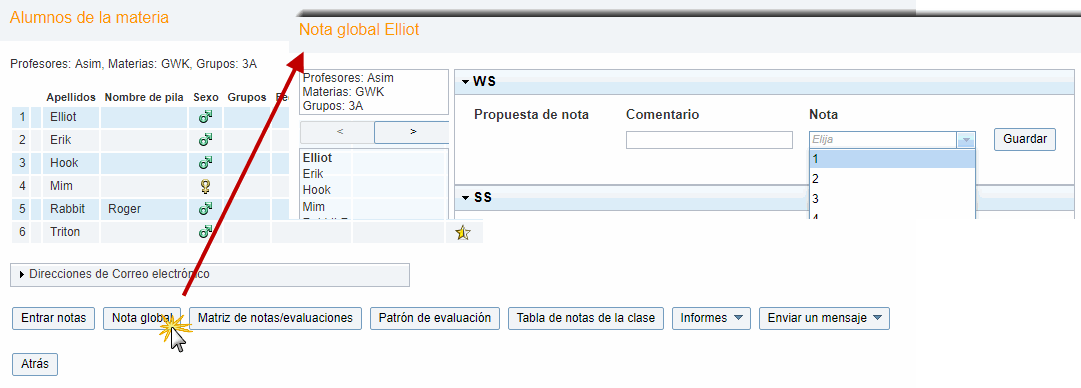Click Hook in the Alumnos table
The width and height of the screenshot is (1081, 388).
64,163
